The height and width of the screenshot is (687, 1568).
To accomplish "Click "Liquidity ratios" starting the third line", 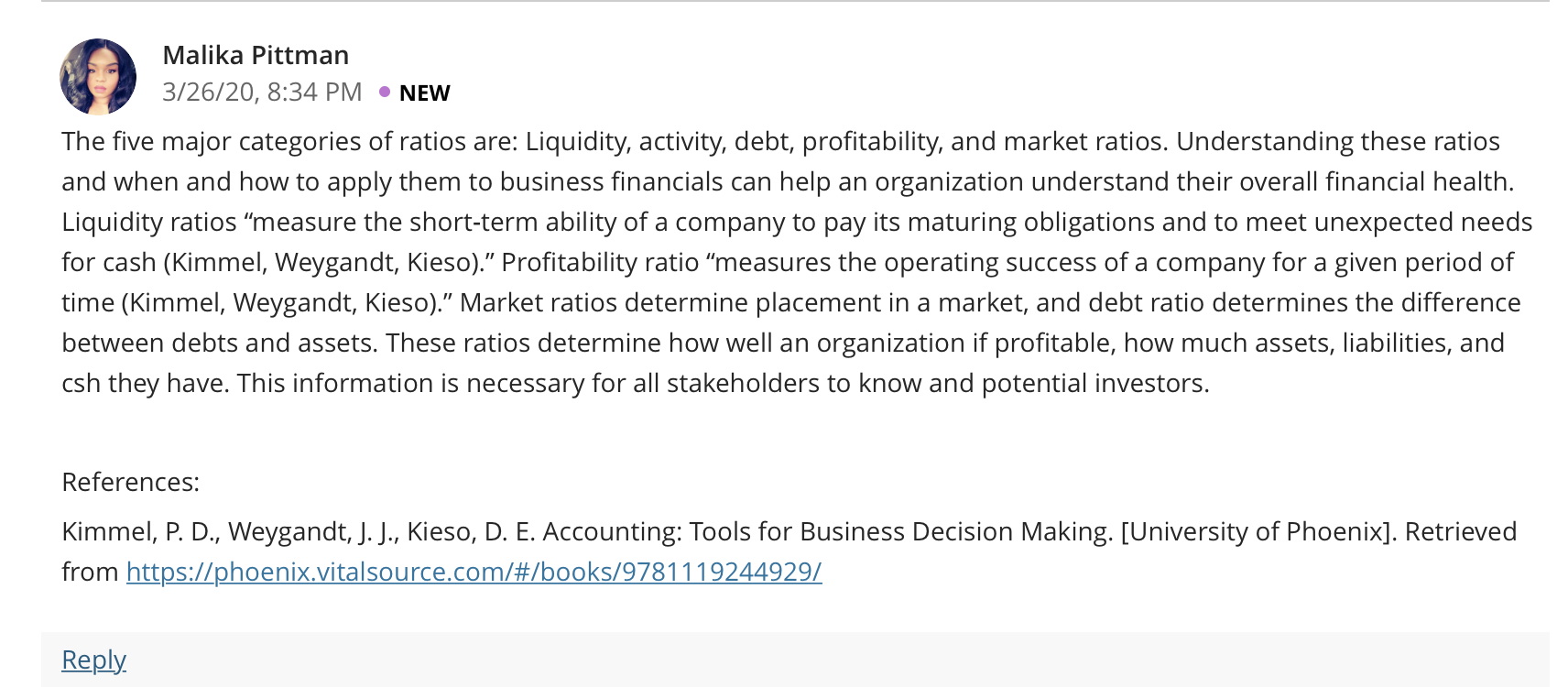I will [149, 222].
